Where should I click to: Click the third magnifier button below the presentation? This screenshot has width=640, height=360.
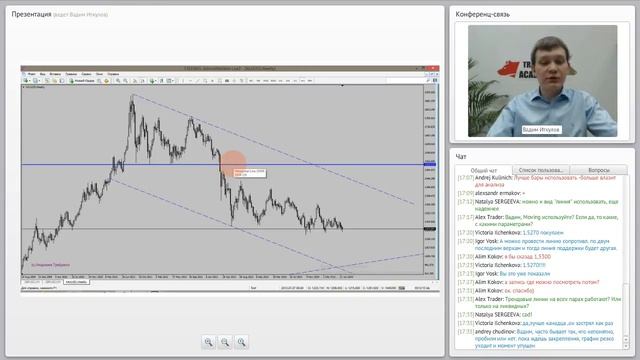[242, 342]
